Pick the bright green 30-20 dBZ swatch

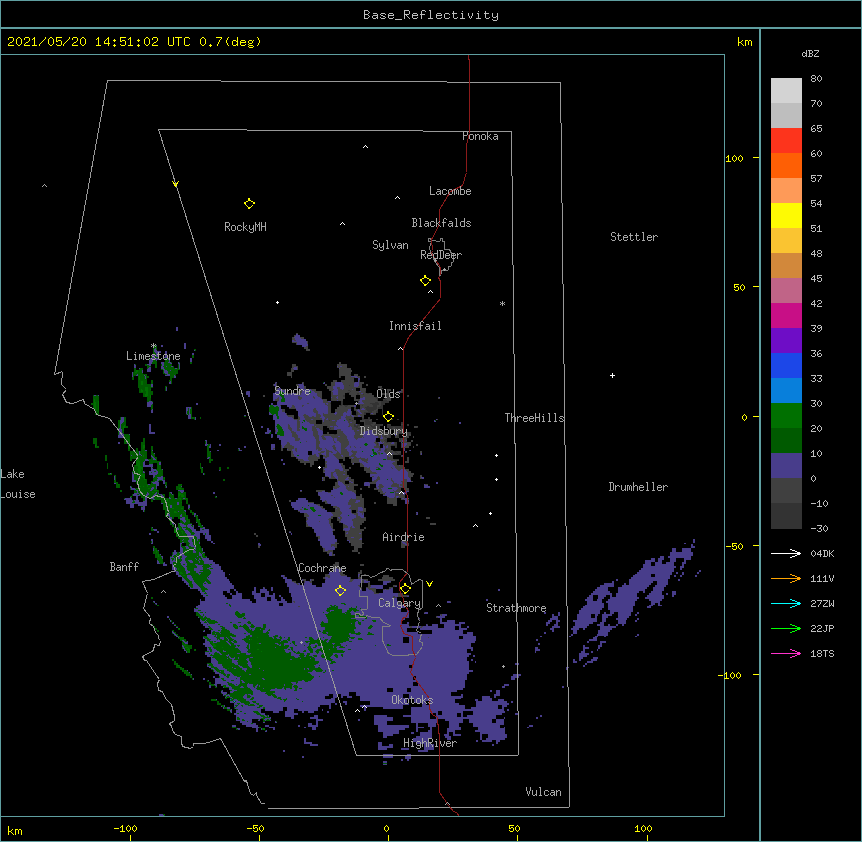786,416
